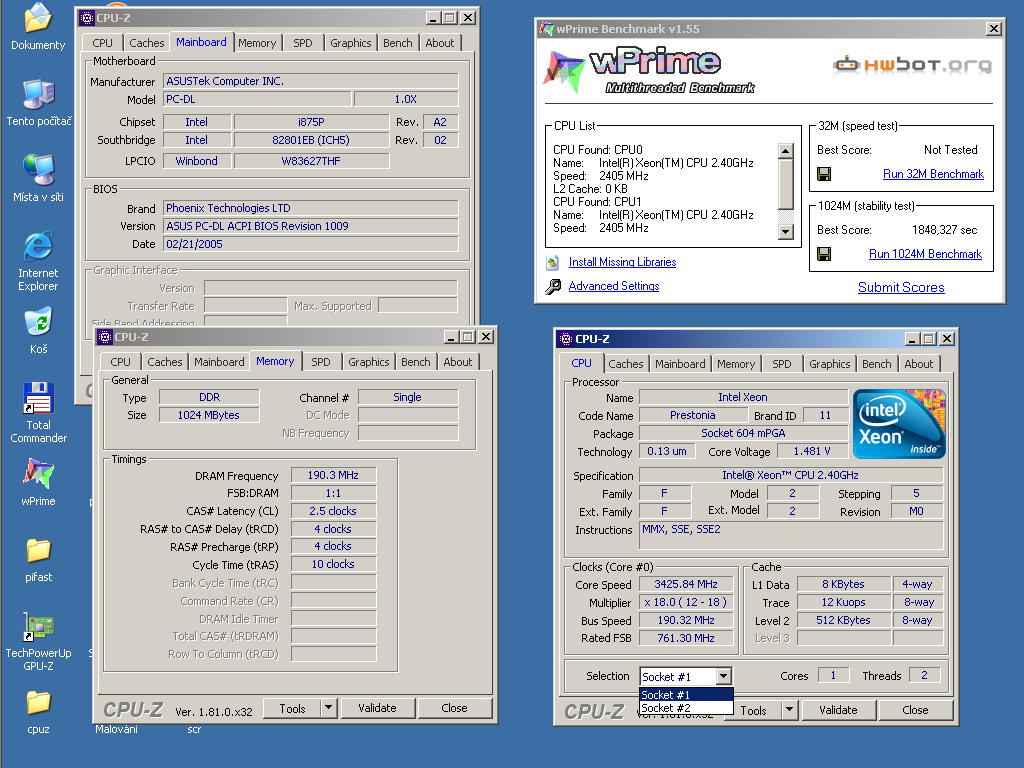Click Tools button in Memory window
Screen dimensions: 1024x768
click(x=292, y=708)
